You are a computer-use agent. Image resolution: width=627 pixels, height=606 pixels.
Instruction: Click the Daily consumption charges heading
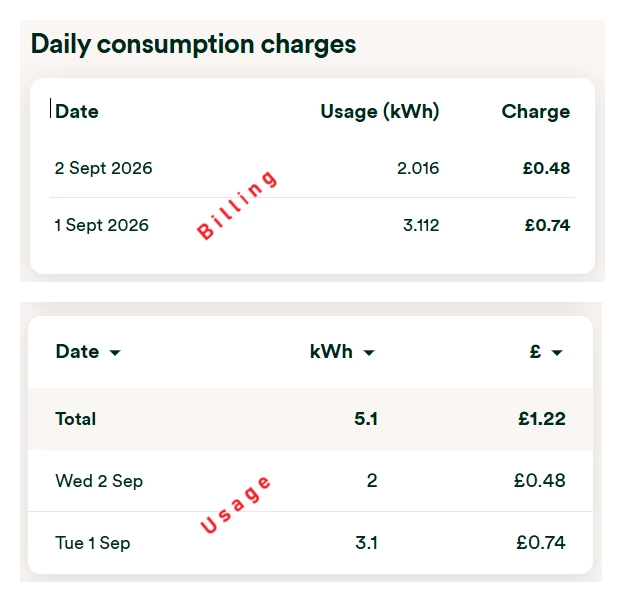194,44
